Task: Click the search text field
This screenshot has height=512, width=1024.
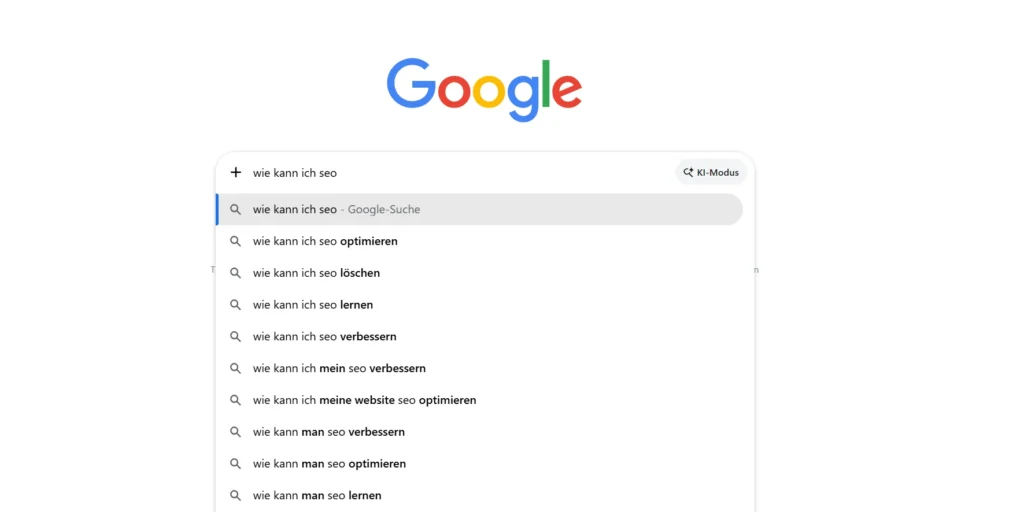Action: pos(450,173)
